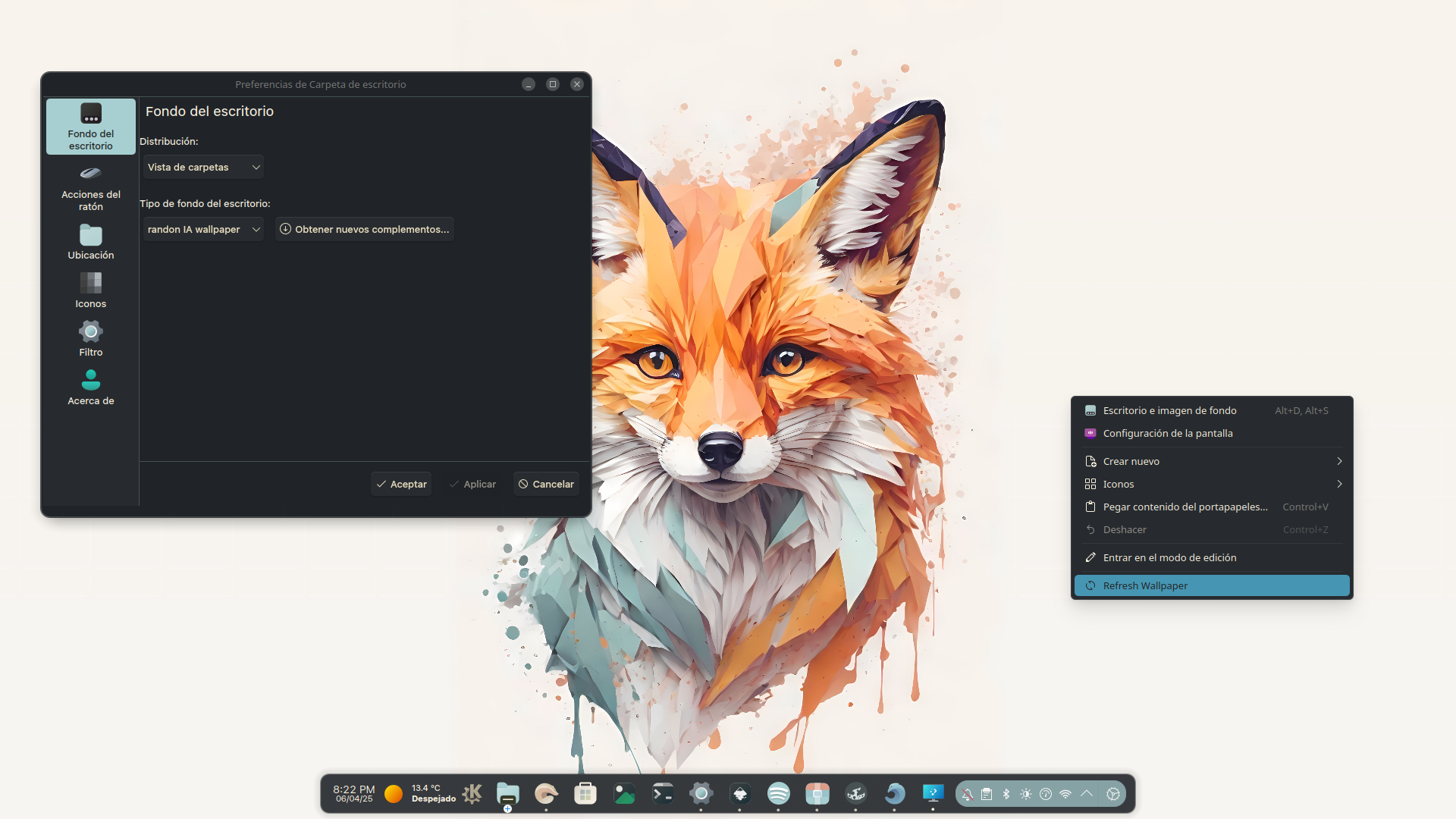Click the clock showing 8:22 PM

[x=354, y=793]
